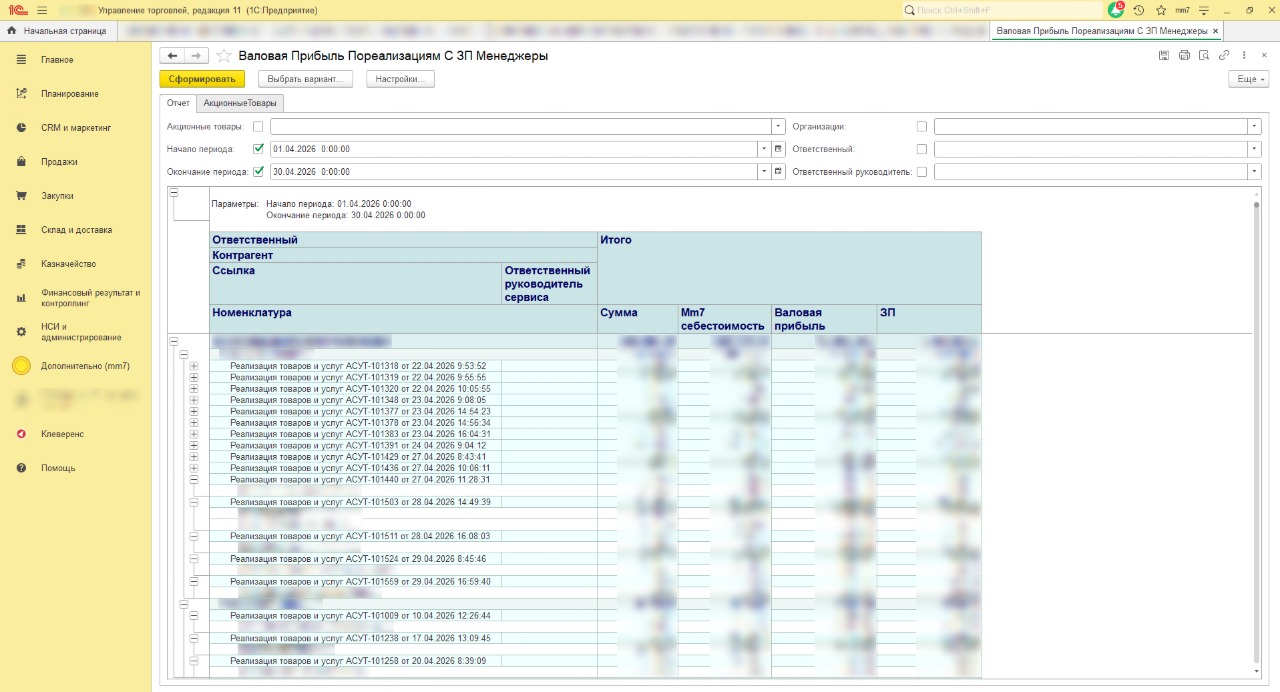Open print preview magnifier icon
1280x692 pixels.
pos(1204,56)
